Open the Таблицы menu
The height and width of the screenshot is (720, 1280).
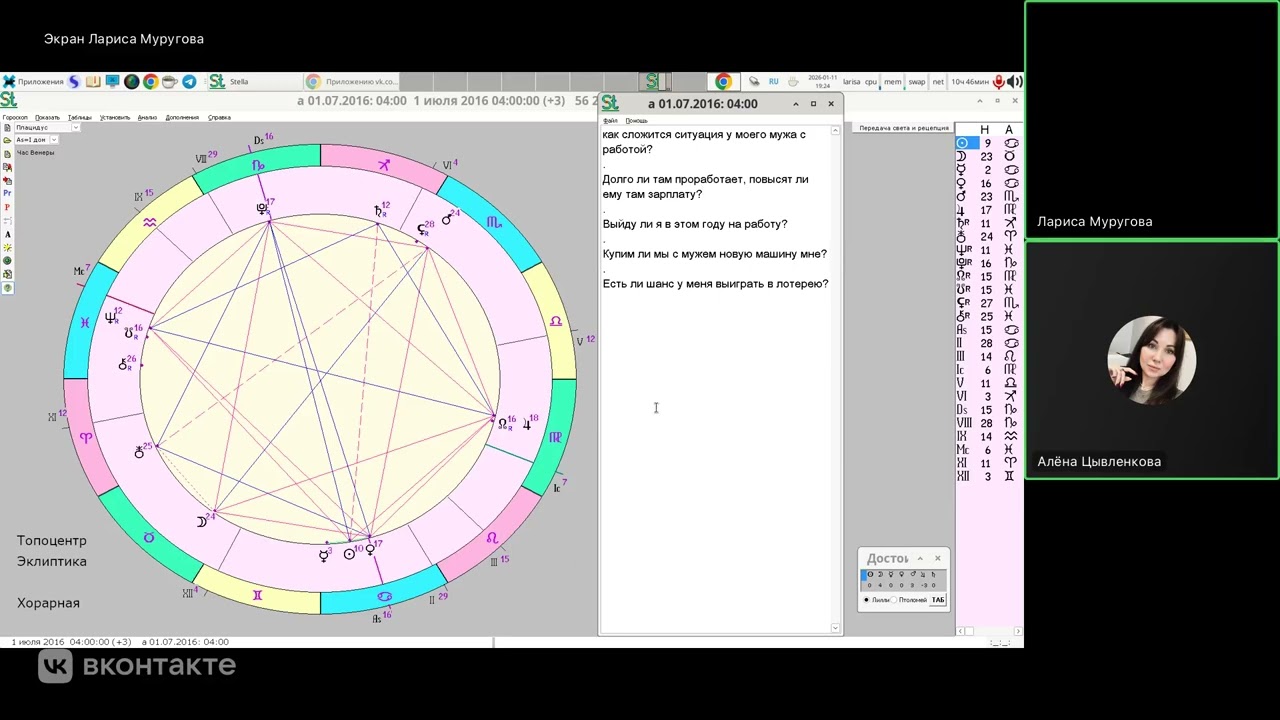point(80,118)
